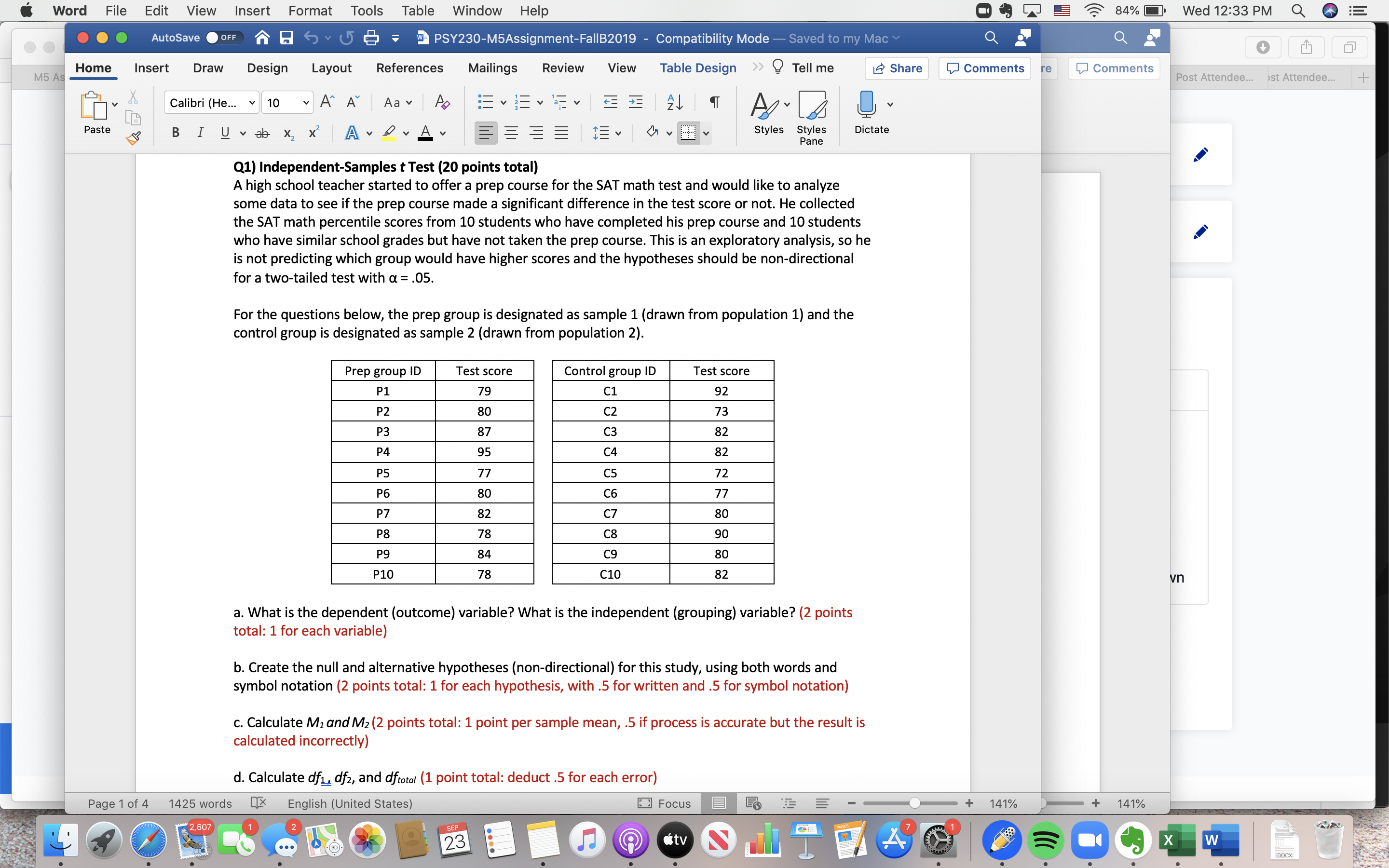Click the Share button
The height and width of the screenshot is (868, 1389).
[x=897, y=68]
